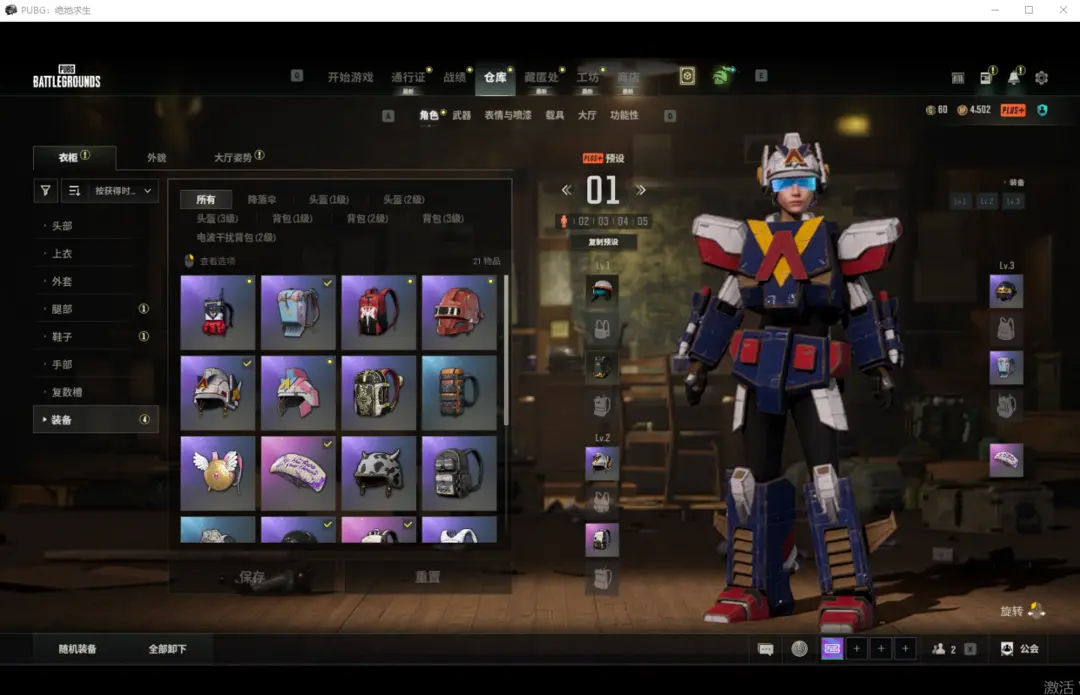Click the teal profile shield icon

click(1042, 110)
